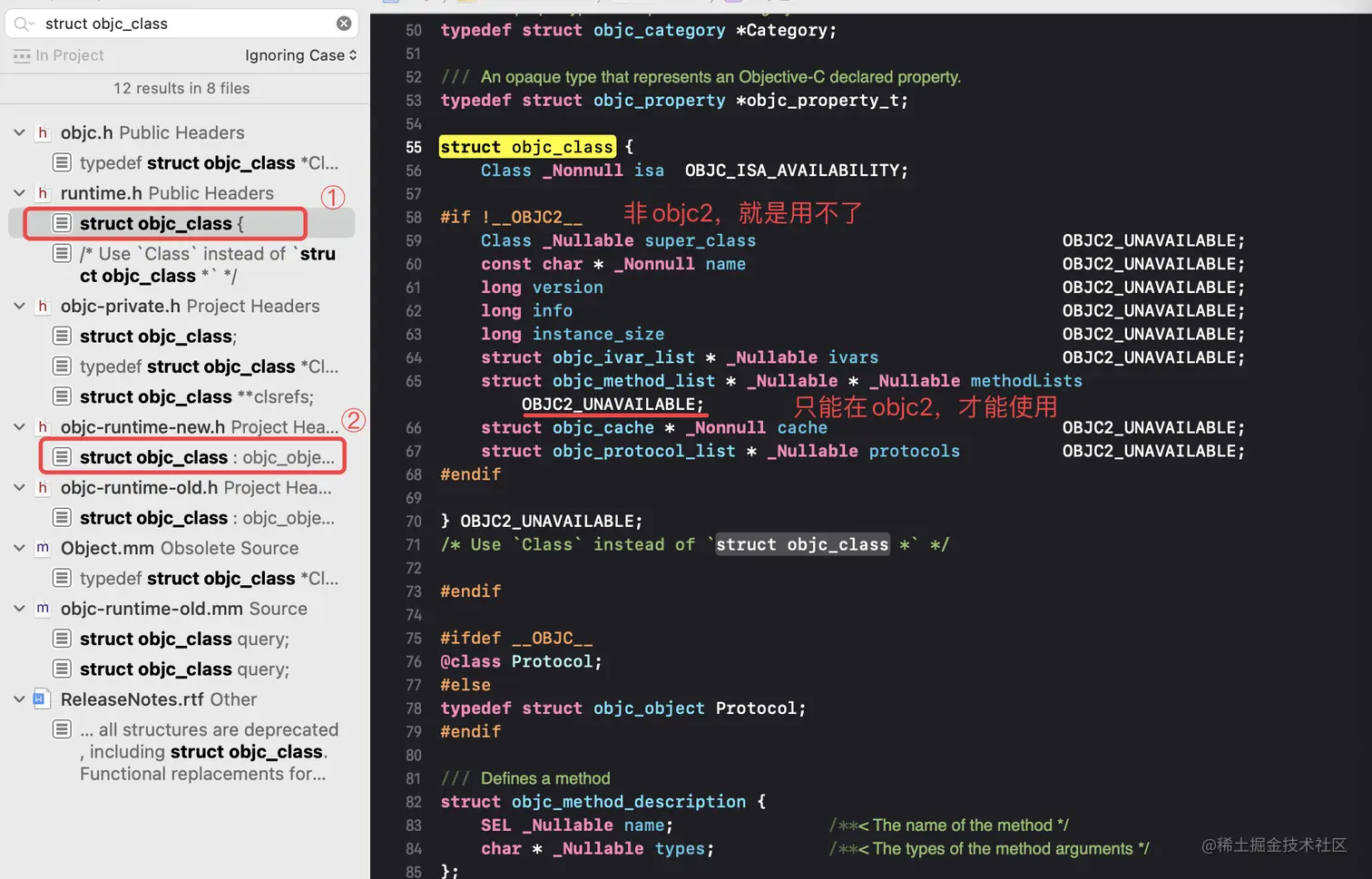This screenshot has width=1372, height=879.
Task: Click the ReleaseNotes.rtf document icon
Action: 40,699
